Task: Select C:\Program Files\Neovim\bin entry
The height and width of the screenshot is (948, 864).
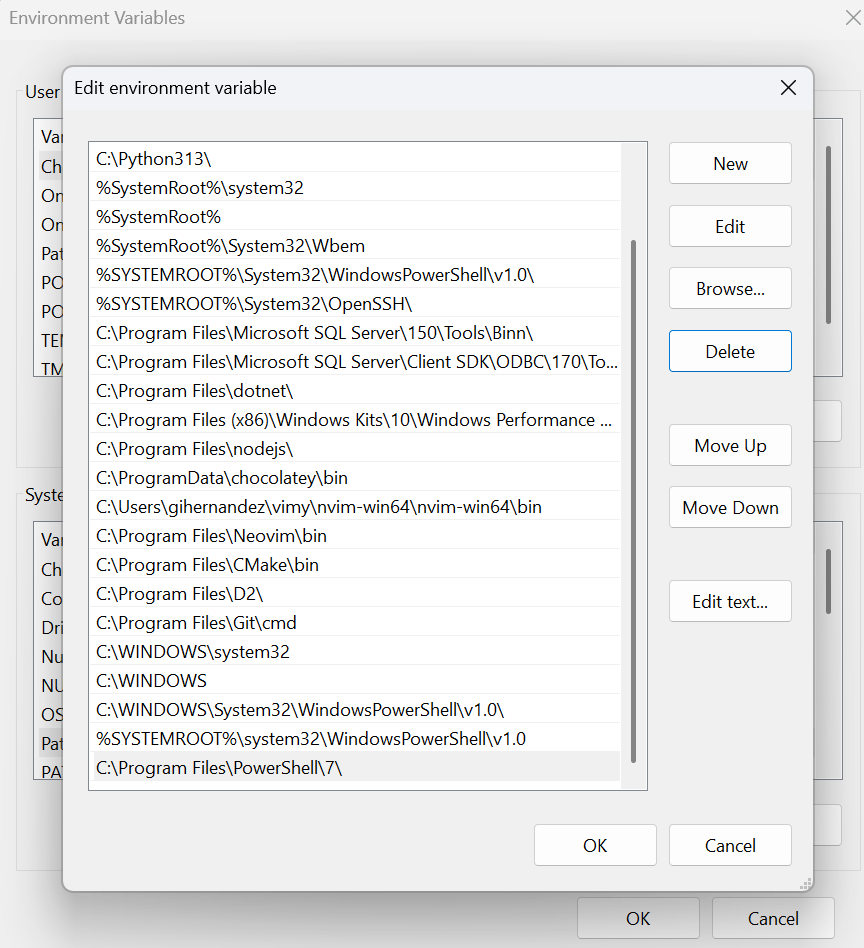Action: point(357,536)
